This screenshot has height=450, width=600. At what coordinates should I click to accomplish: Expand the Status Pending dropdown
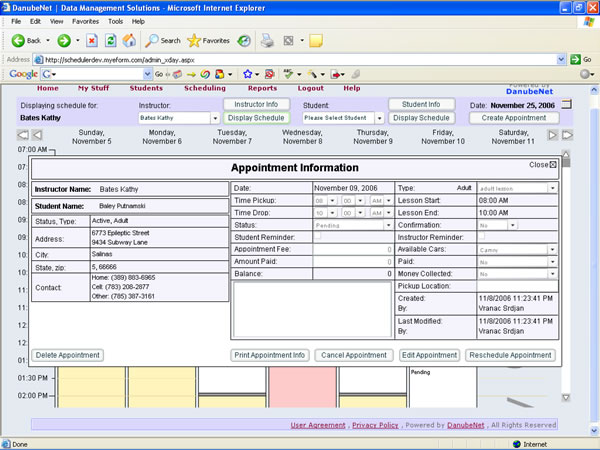(388, 225)
